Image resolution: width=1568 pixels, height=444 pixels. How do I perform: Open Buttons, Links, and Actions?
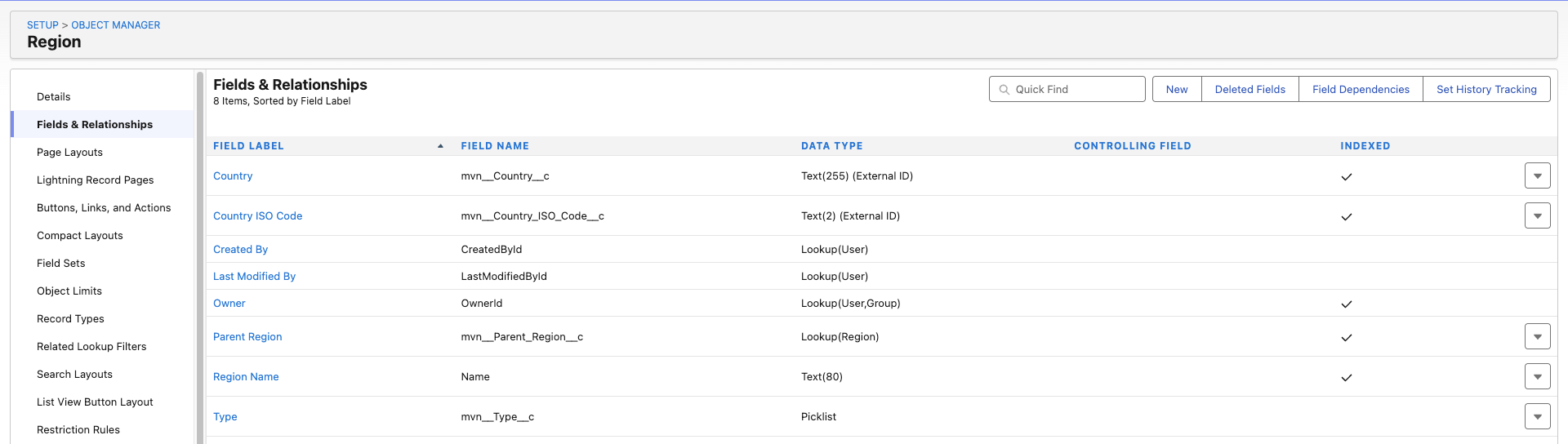[102, 207]
